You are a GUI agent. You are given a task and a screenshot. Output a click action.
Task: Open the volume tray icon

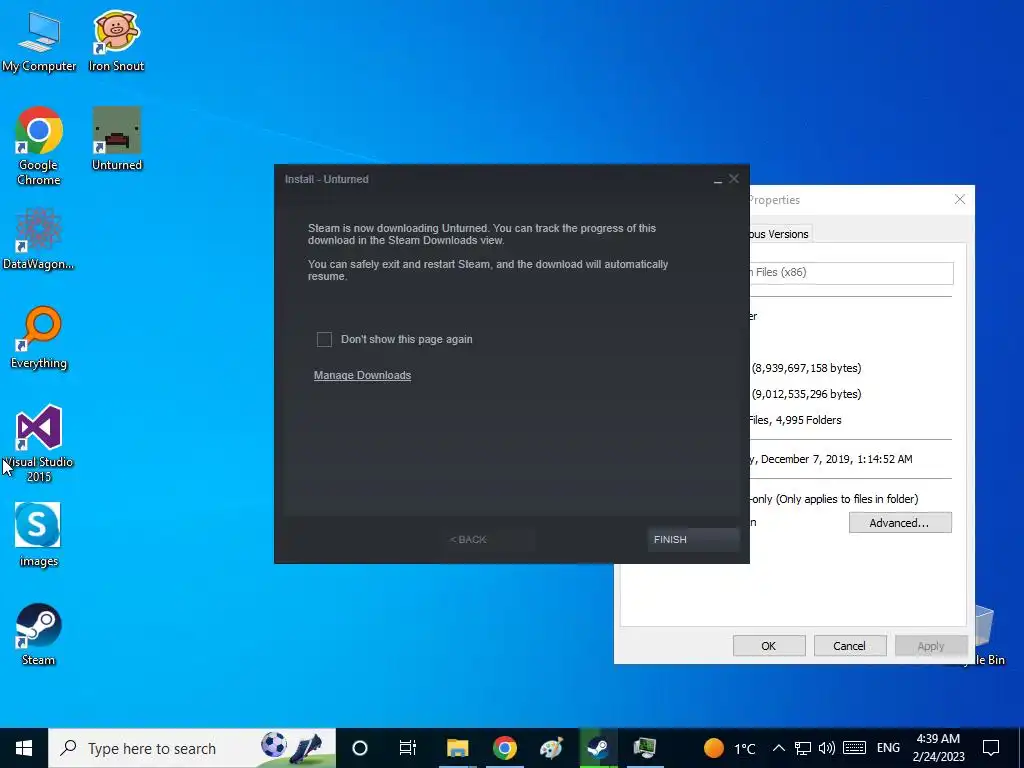[826, 748]
